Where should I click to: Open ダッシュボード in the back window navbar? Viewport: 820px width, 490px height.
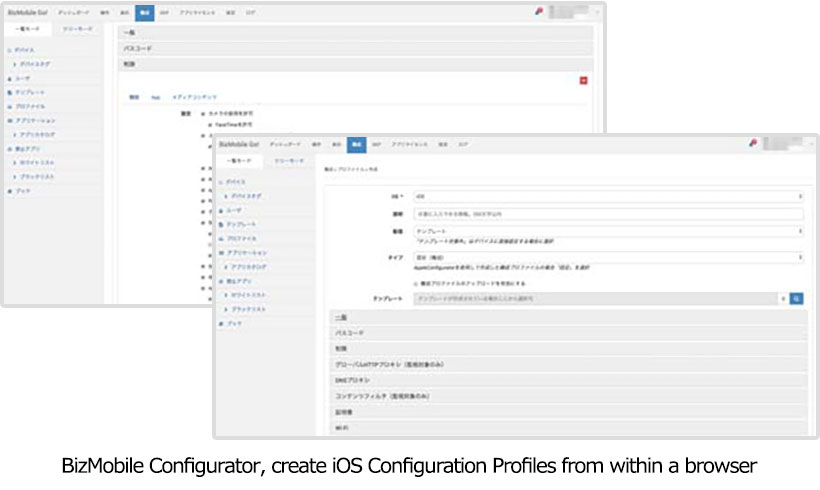click(x=73, y=13)
